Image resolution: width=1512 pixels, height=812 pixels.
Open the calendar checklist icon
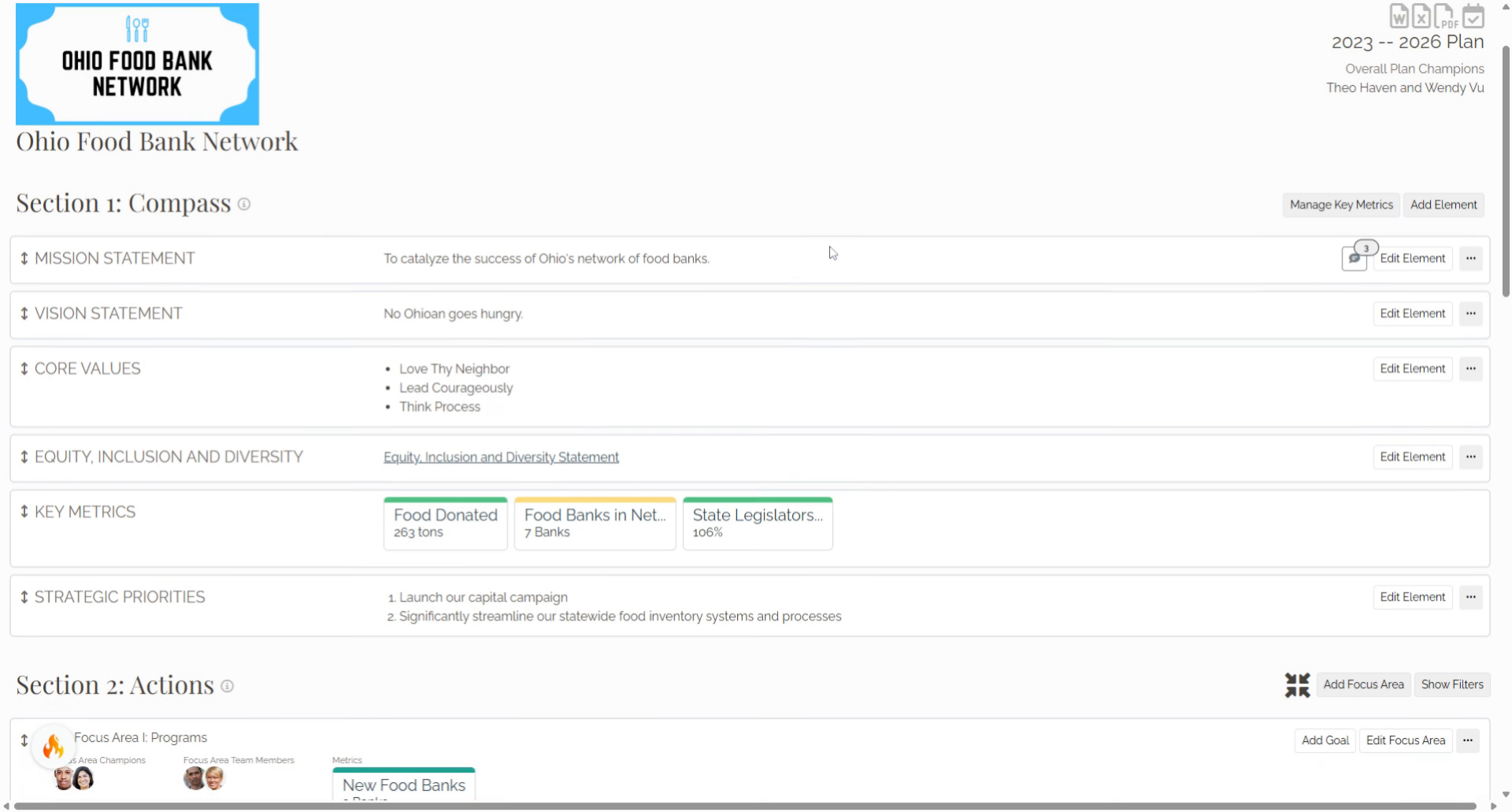[1473, 16]
